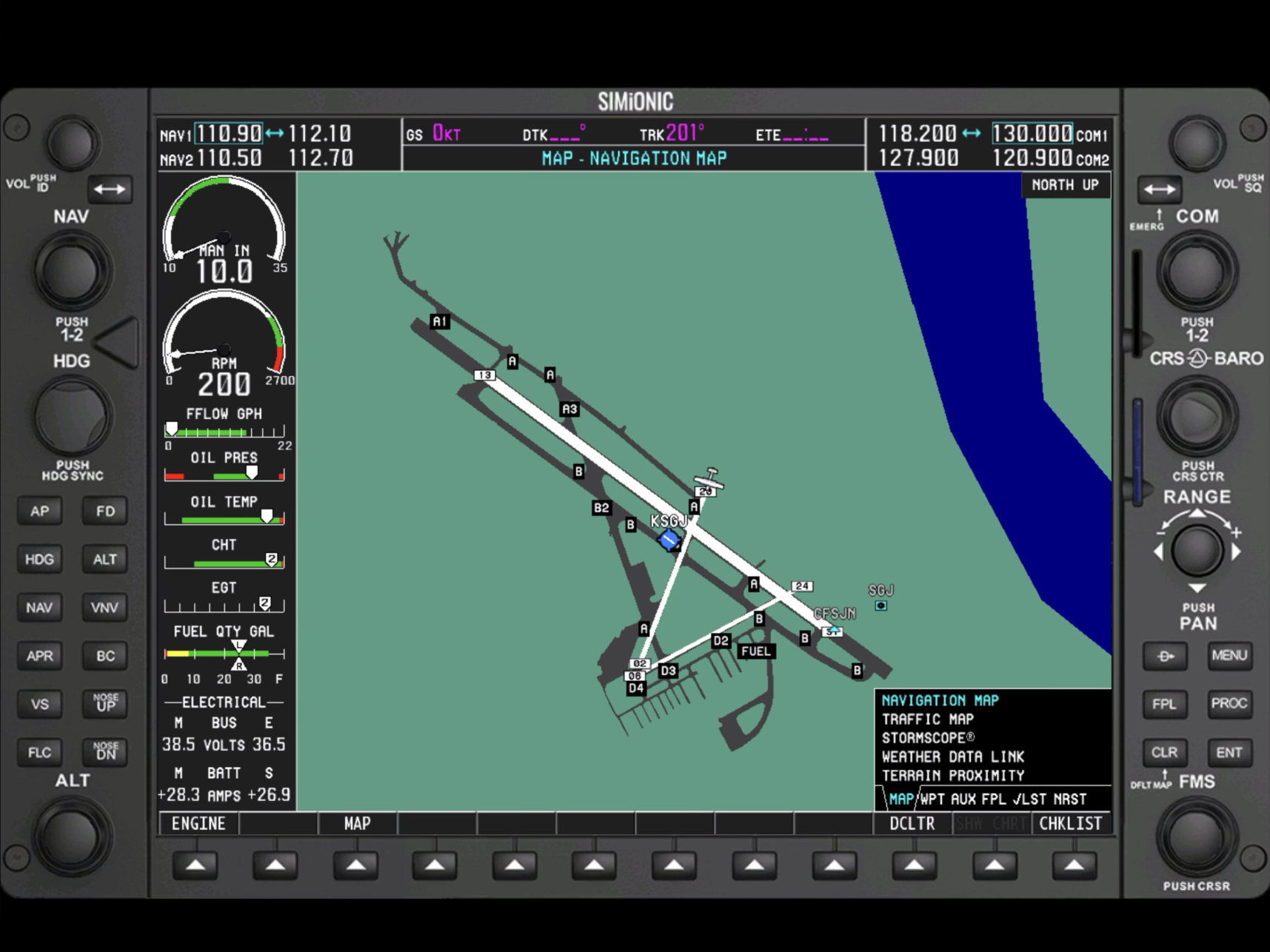
Task: Select Weather Data Link page entry
Action: click(x=952, y=757)
